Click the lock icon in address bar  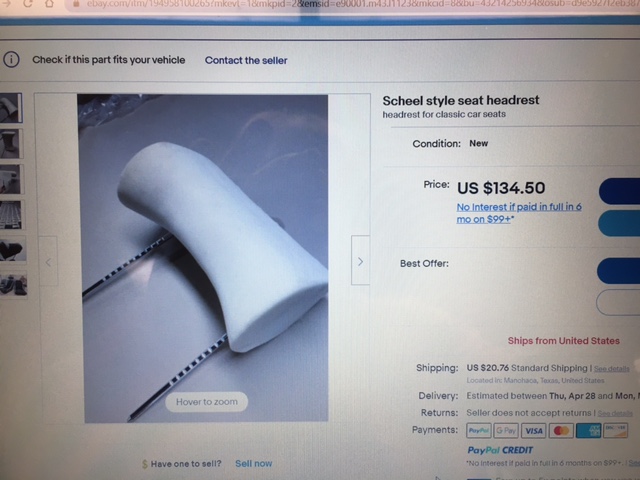[76, 4]
